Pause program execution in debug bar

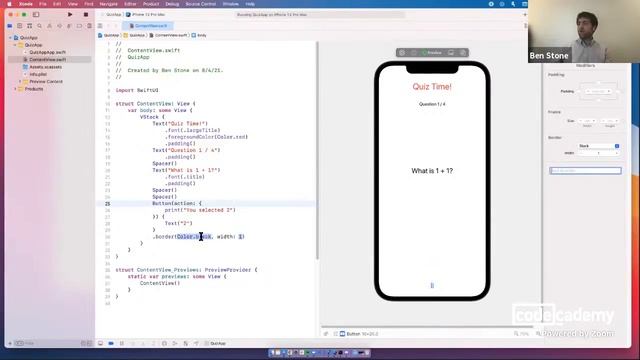point(122,344)
